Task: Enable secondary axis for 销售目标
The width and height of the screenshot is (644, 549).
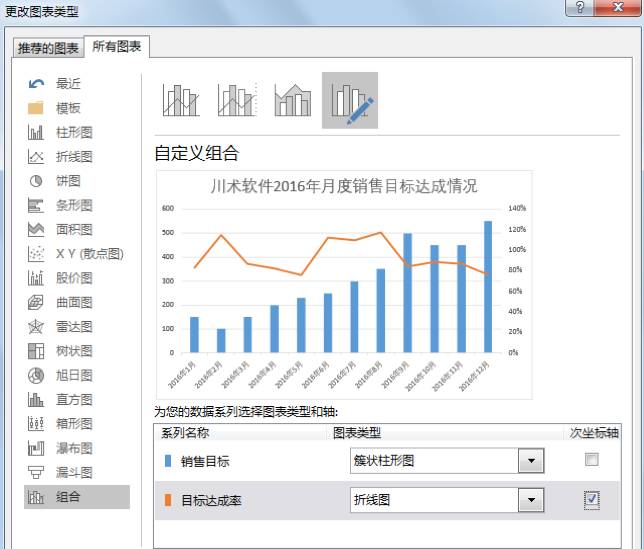Action: pos(591,459)
